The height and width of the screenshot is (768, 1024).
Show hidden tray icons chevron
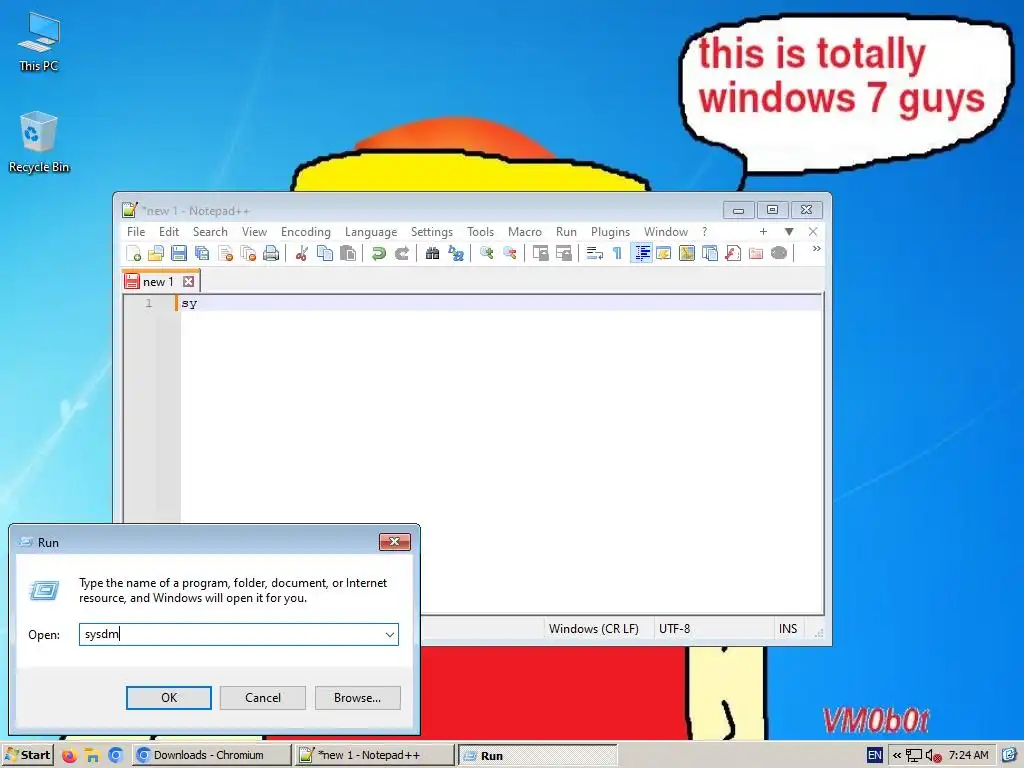point(897,756)
